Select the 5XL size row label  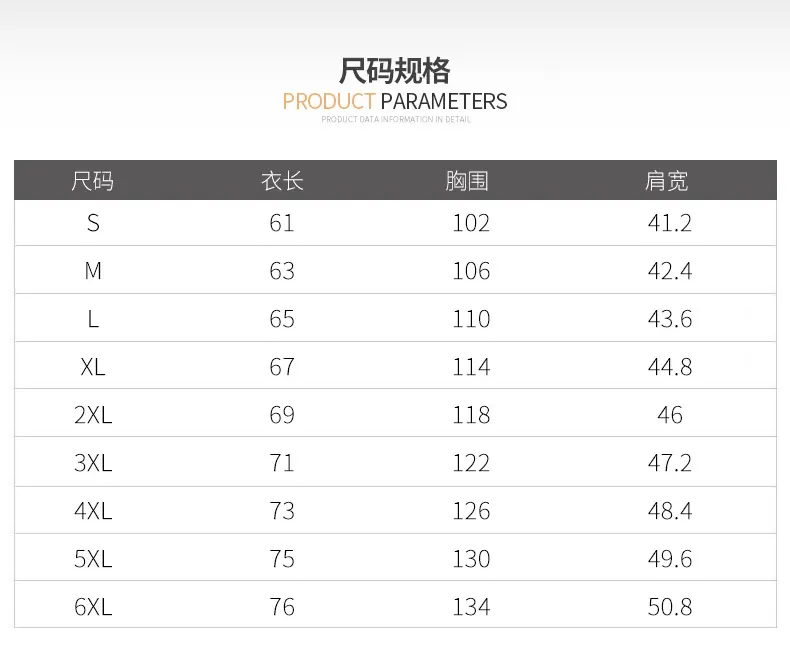(93, 559)
